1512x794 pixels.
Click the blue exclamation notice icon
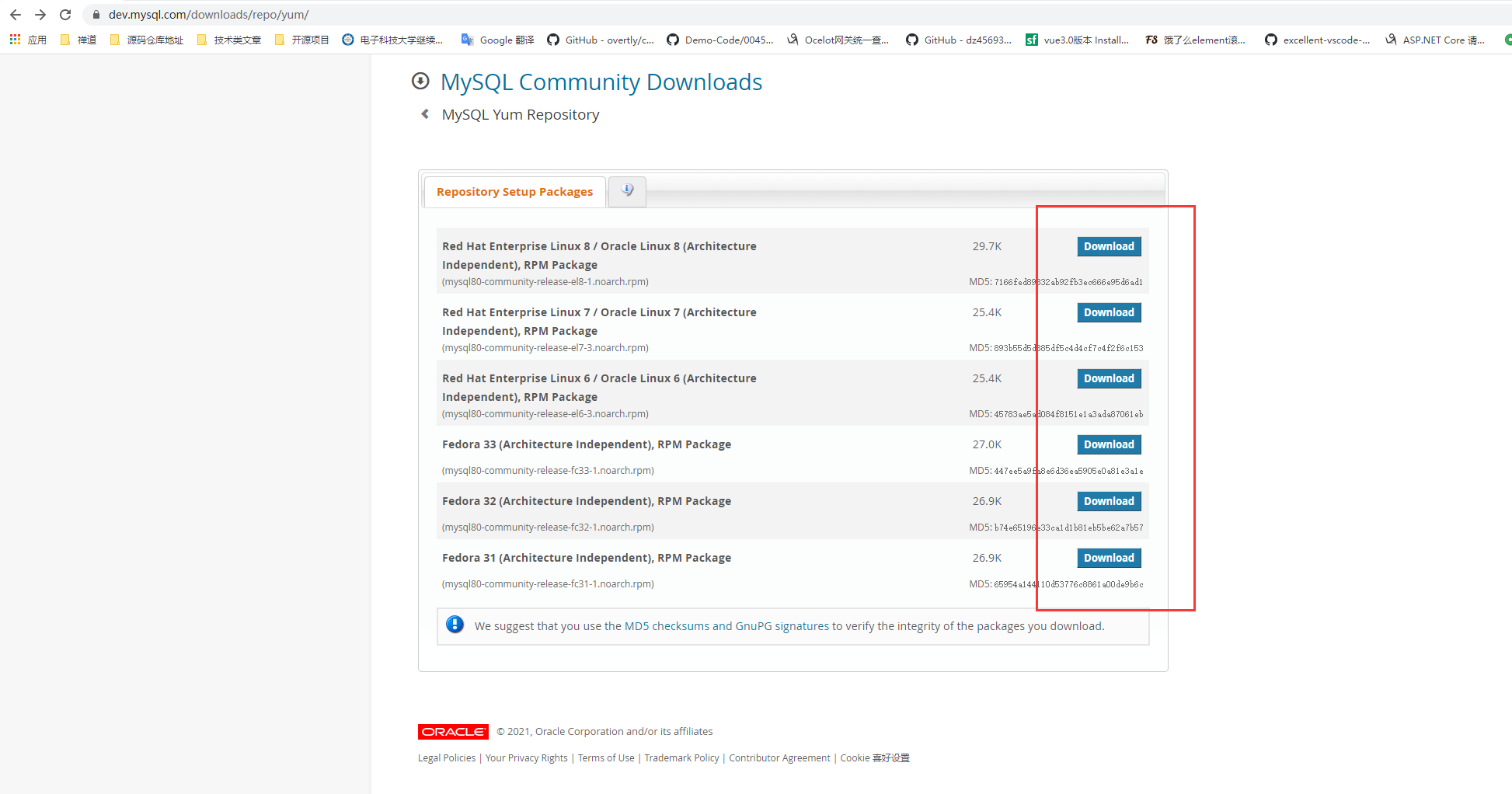(x=455, y=625)
